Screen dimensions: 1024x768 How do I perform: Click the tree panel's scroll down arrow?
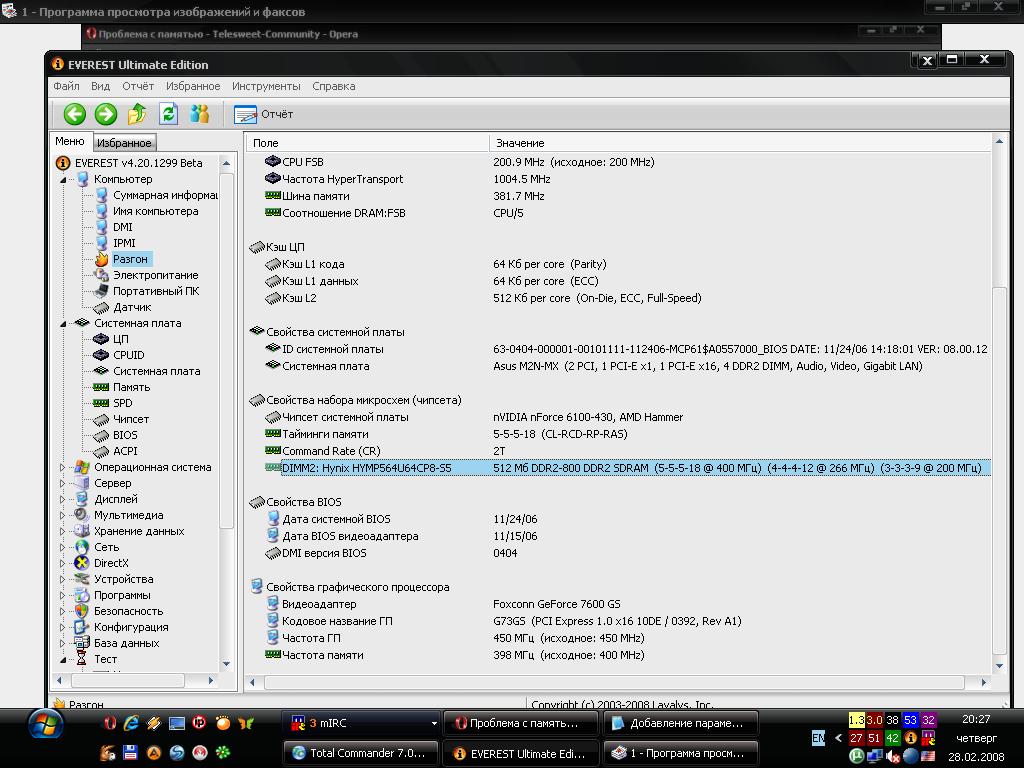tap(226, 664)
